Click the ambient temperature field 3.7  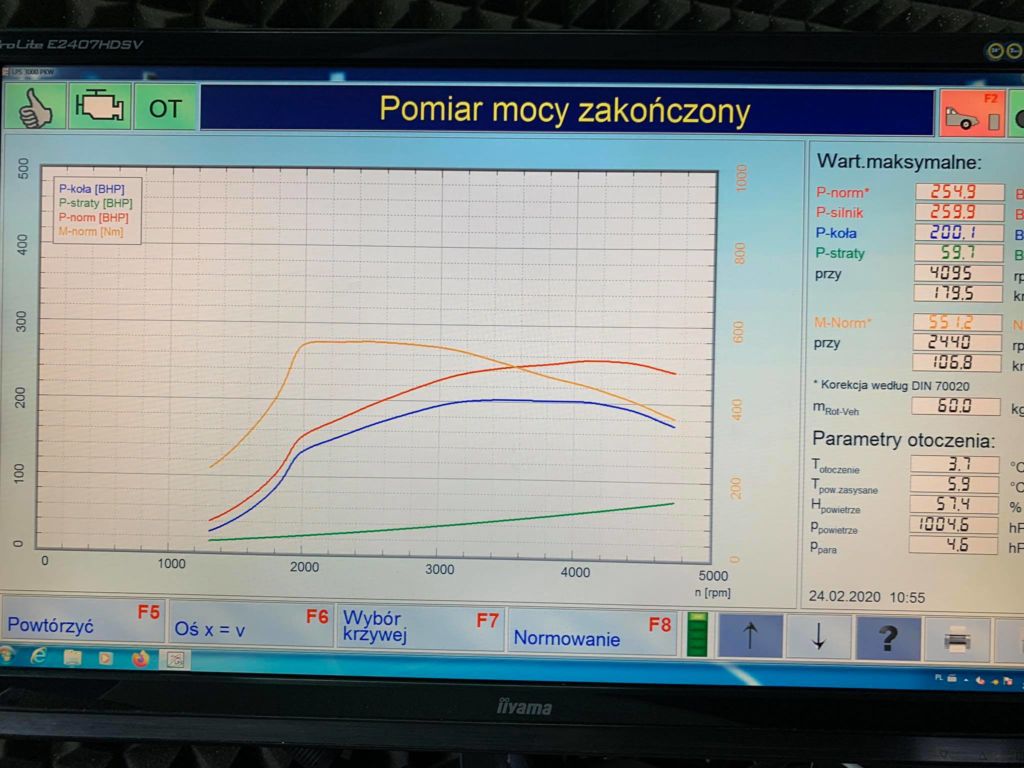pyautogui.click(x=954, y=464)
